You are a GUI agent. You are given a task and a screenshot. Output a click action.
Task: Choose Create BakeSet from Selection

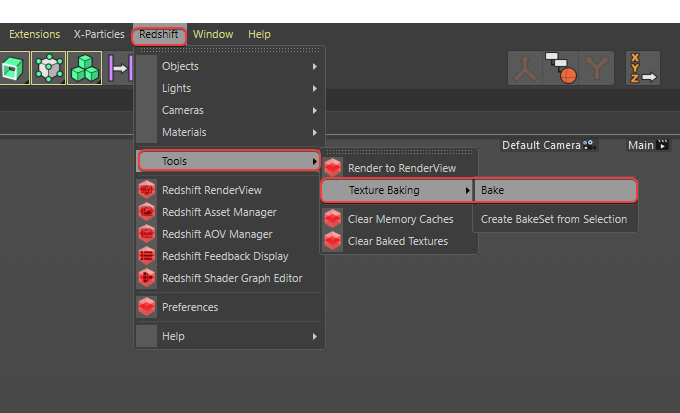coord(554,219)
